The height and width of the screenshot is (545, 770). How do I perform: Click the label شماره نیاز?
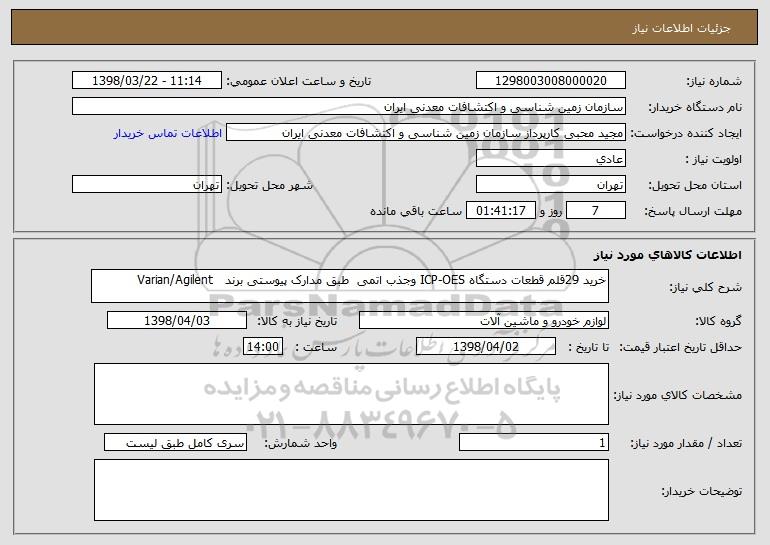[714, 82]
